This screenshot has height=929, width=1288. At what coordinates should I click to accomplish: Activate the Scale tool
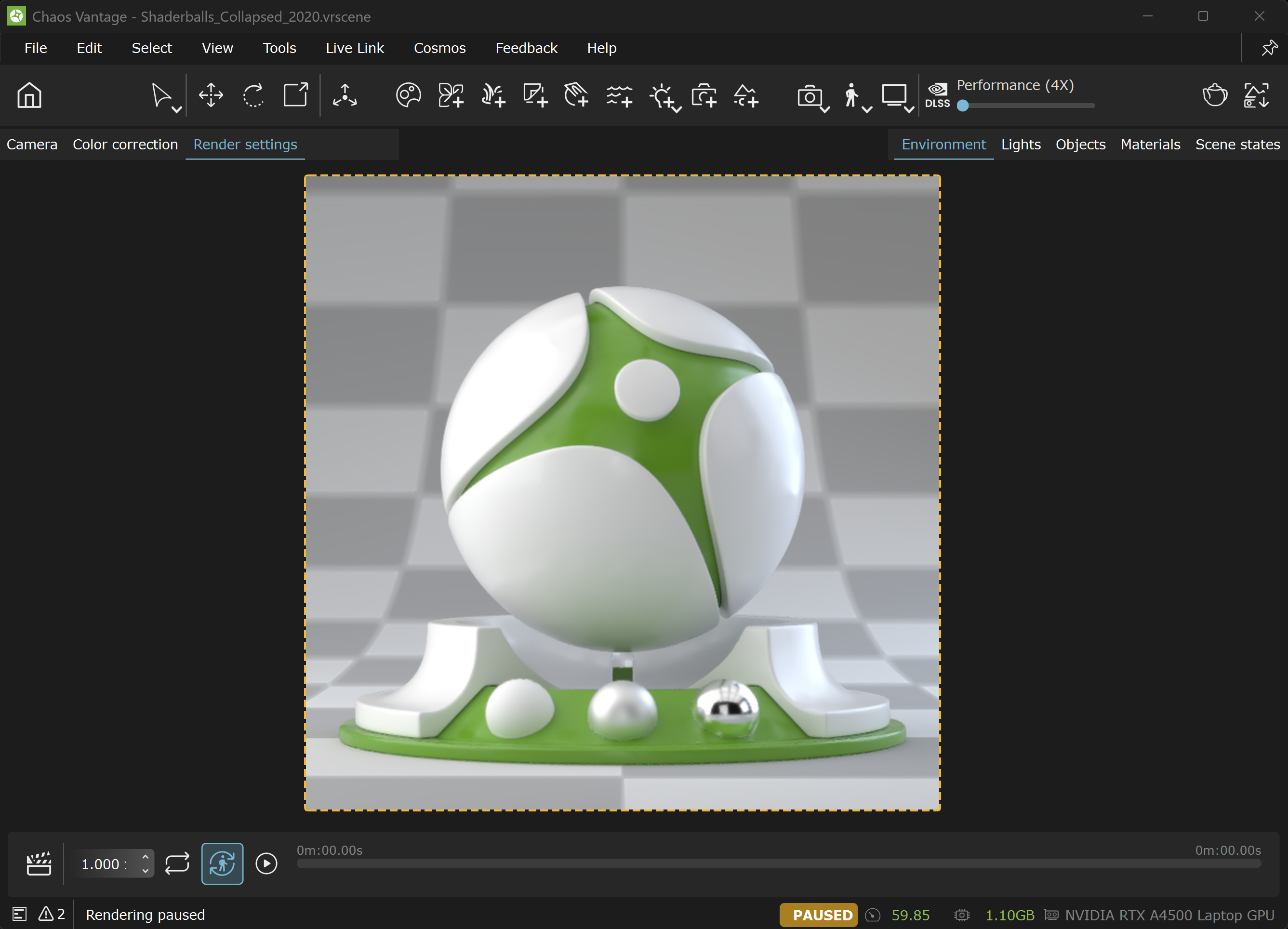pos(296,95)
